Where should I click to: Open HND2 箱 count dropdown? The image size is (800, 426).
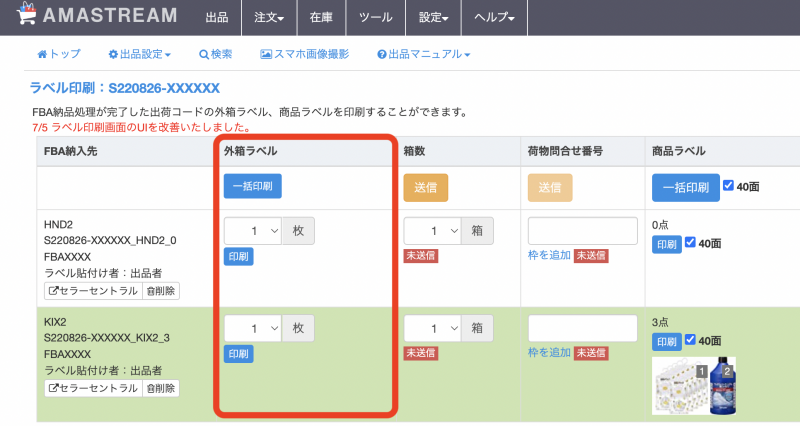(x=433, y=231)
